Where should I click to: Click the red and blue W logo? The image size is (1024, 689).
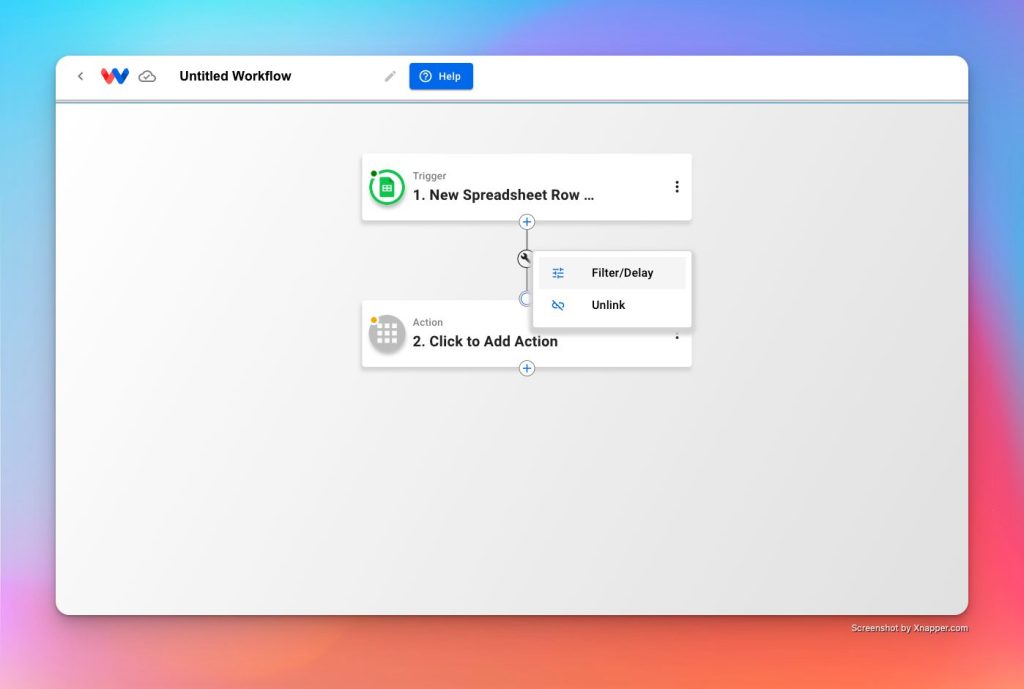115,76
